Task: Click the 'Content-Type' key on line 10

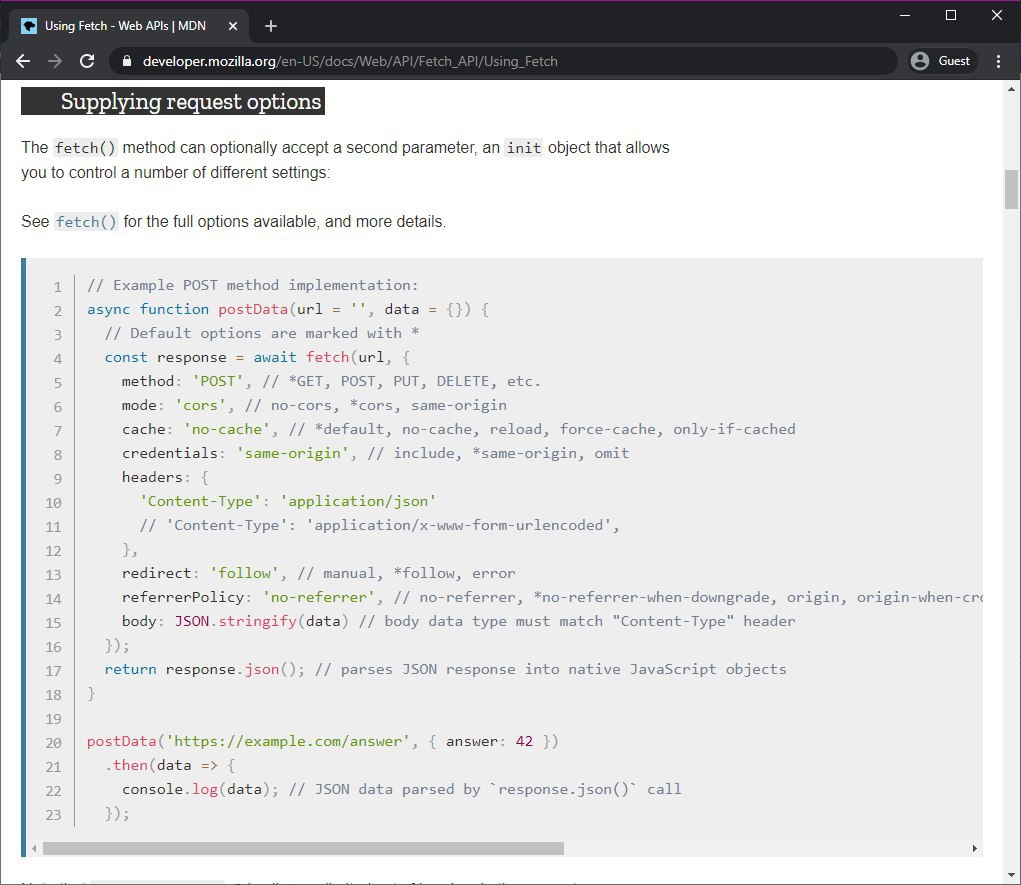Action: click(x=200, y=501)
